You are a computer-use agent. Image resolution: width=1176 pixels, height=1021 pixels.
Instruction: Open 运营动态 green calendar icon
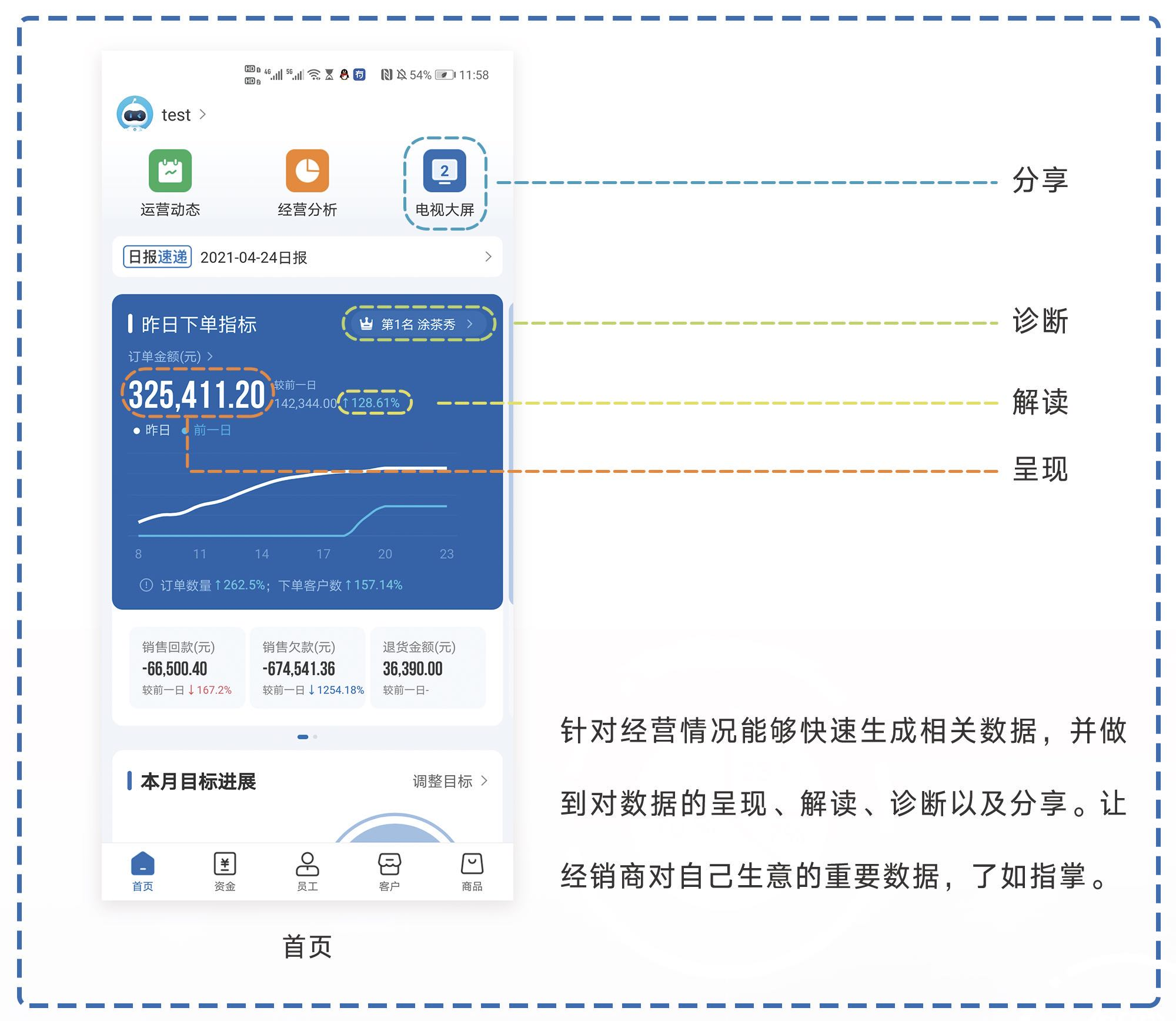coord(170,171)
